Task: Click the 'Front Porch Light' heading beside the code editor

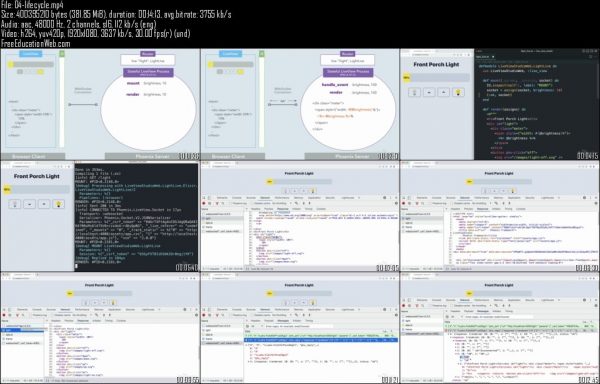Action: click(x=436, y=64)
